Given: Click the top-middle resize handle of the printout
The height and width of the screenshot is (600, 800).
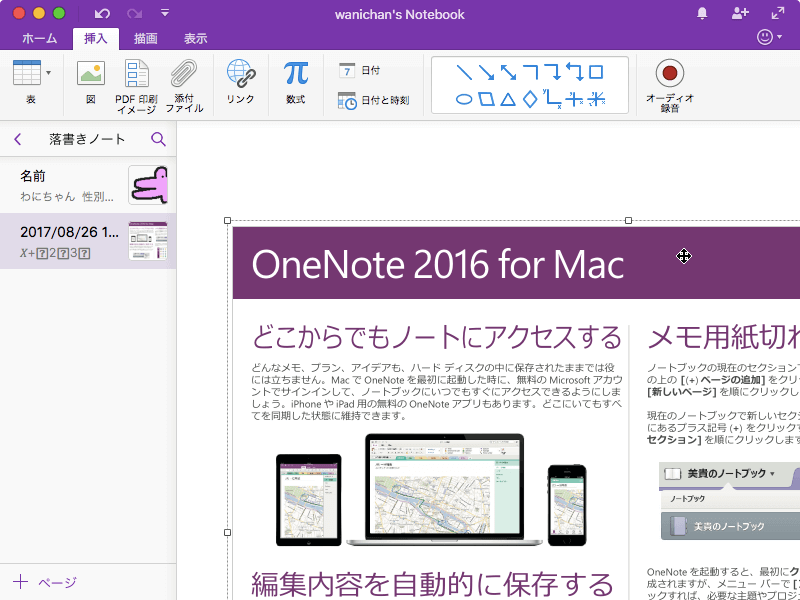Looking at the screenshot, I should [629, 220].
